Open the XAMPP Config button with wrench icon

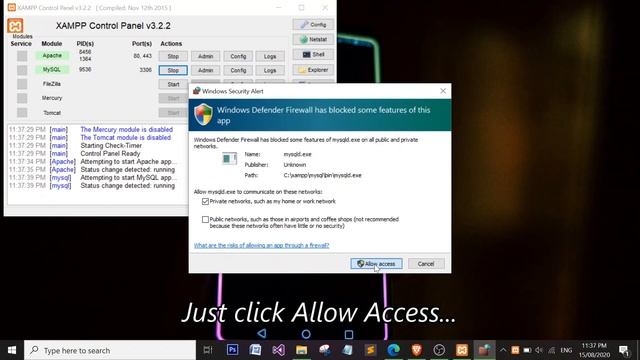point(313,24)
